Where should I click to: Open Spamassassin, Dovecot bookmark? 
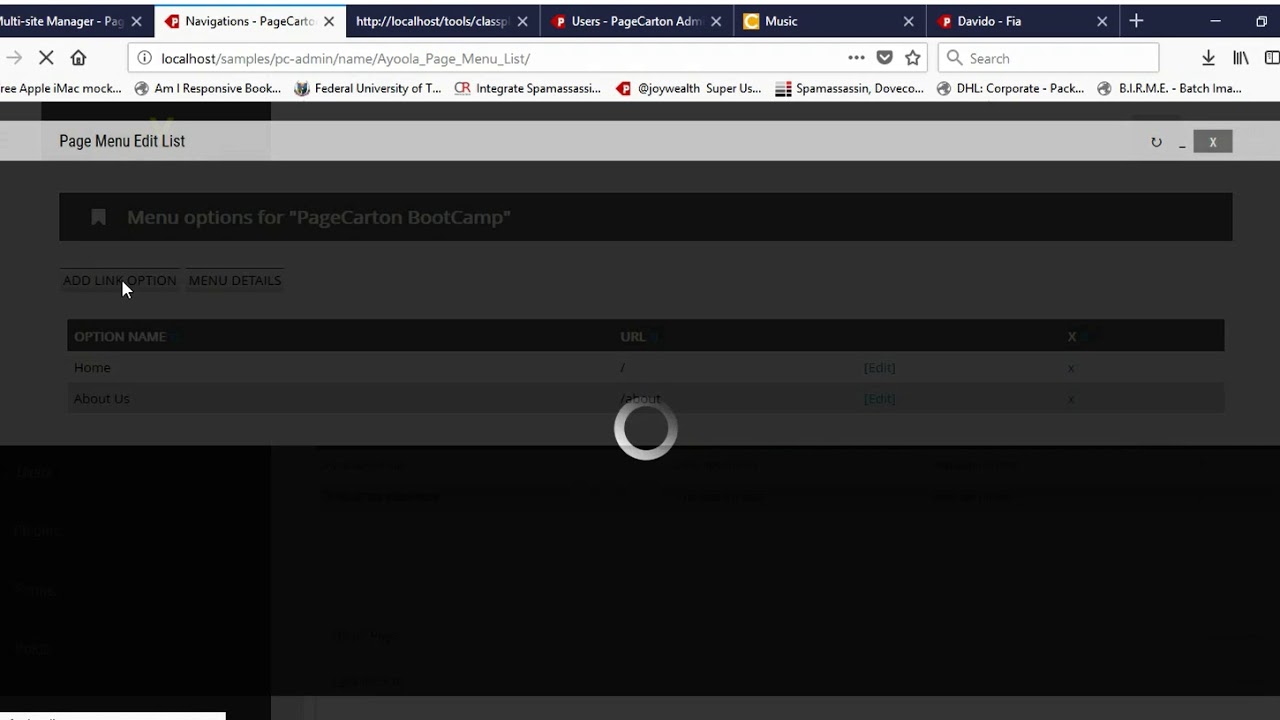tap(849, 88)
